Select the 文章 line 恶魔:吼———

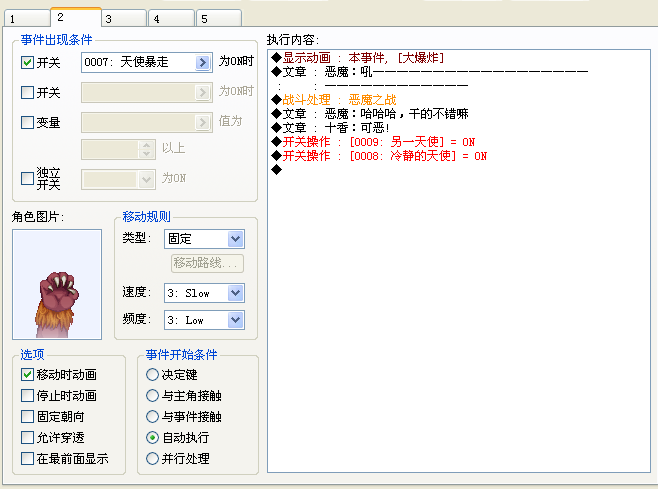(429, 72)
